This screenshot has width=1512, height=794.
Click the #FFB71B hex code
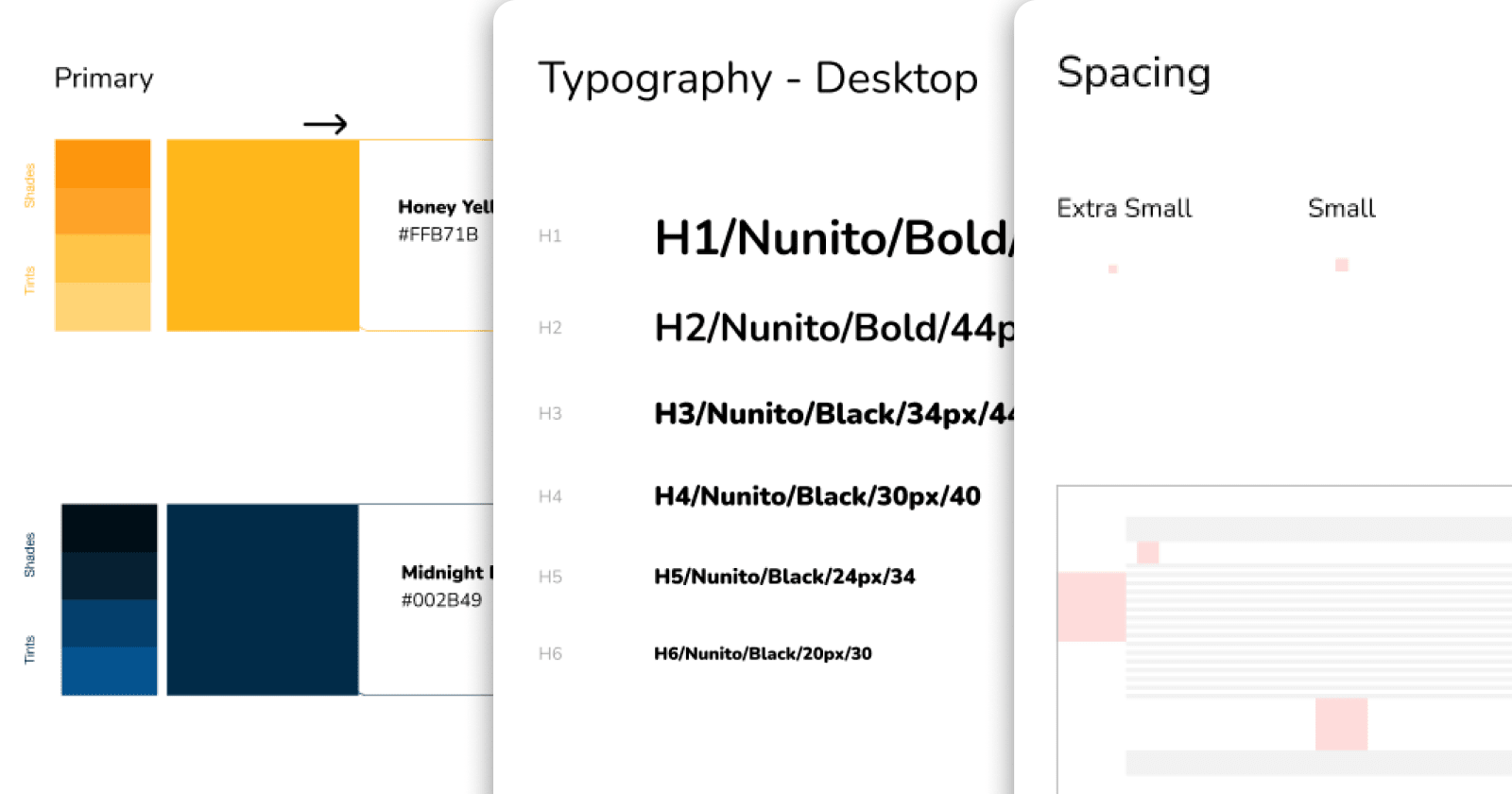tap(438, 234)
